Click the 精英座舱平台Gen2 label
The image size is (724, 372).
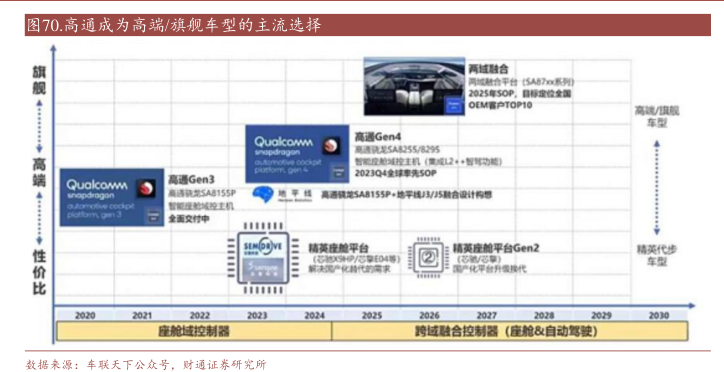pos(496,248)
